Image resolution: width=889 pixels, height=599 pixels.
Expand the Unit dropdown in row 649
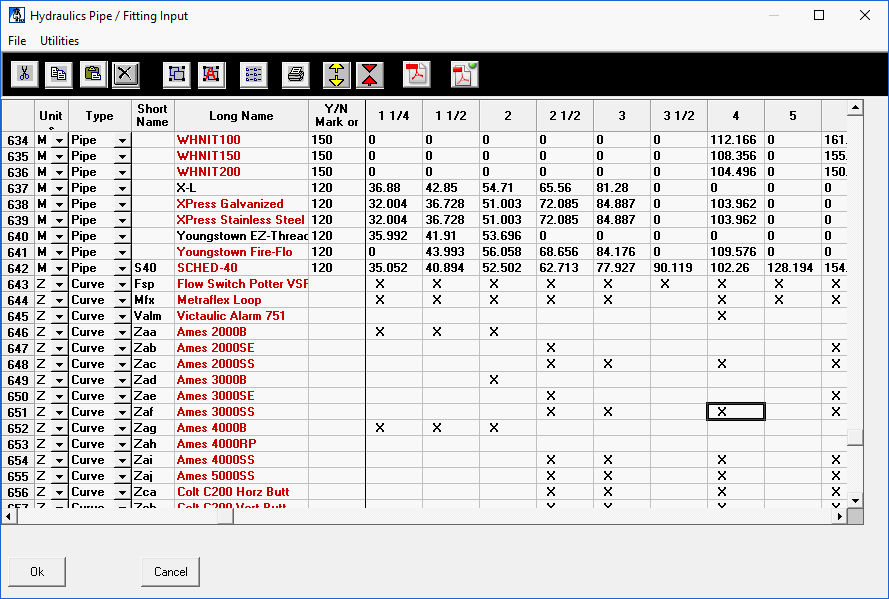pyautogui.click(x=60, y=380)
